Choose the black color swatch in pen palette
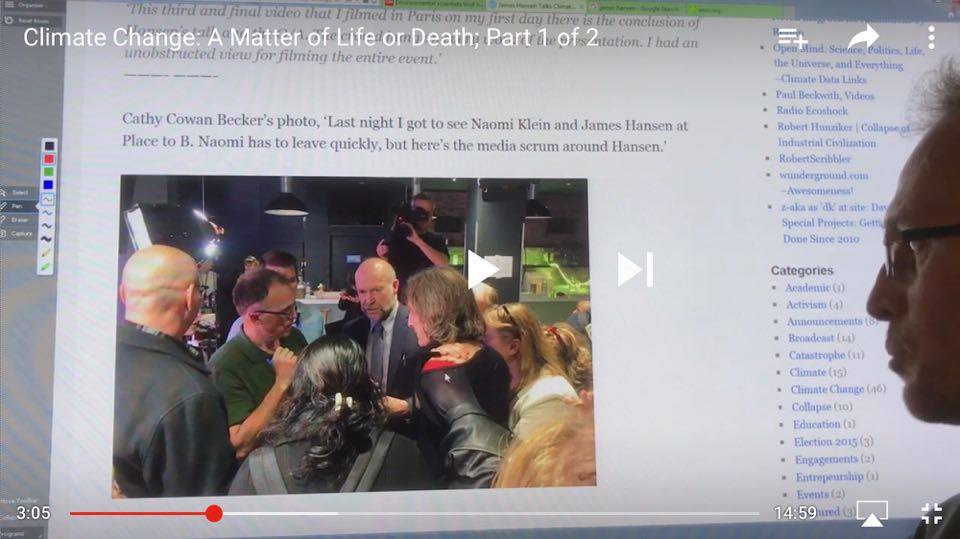The width and height of the screenshot is (960, 539). coord(48,146)
